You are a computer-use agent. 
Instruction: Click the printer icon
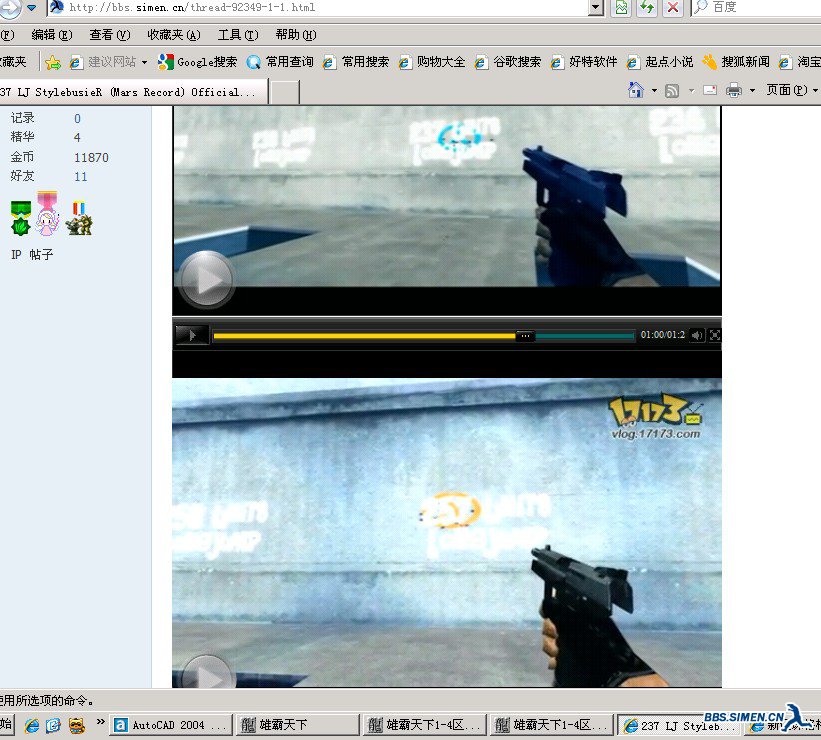[734, 91]
